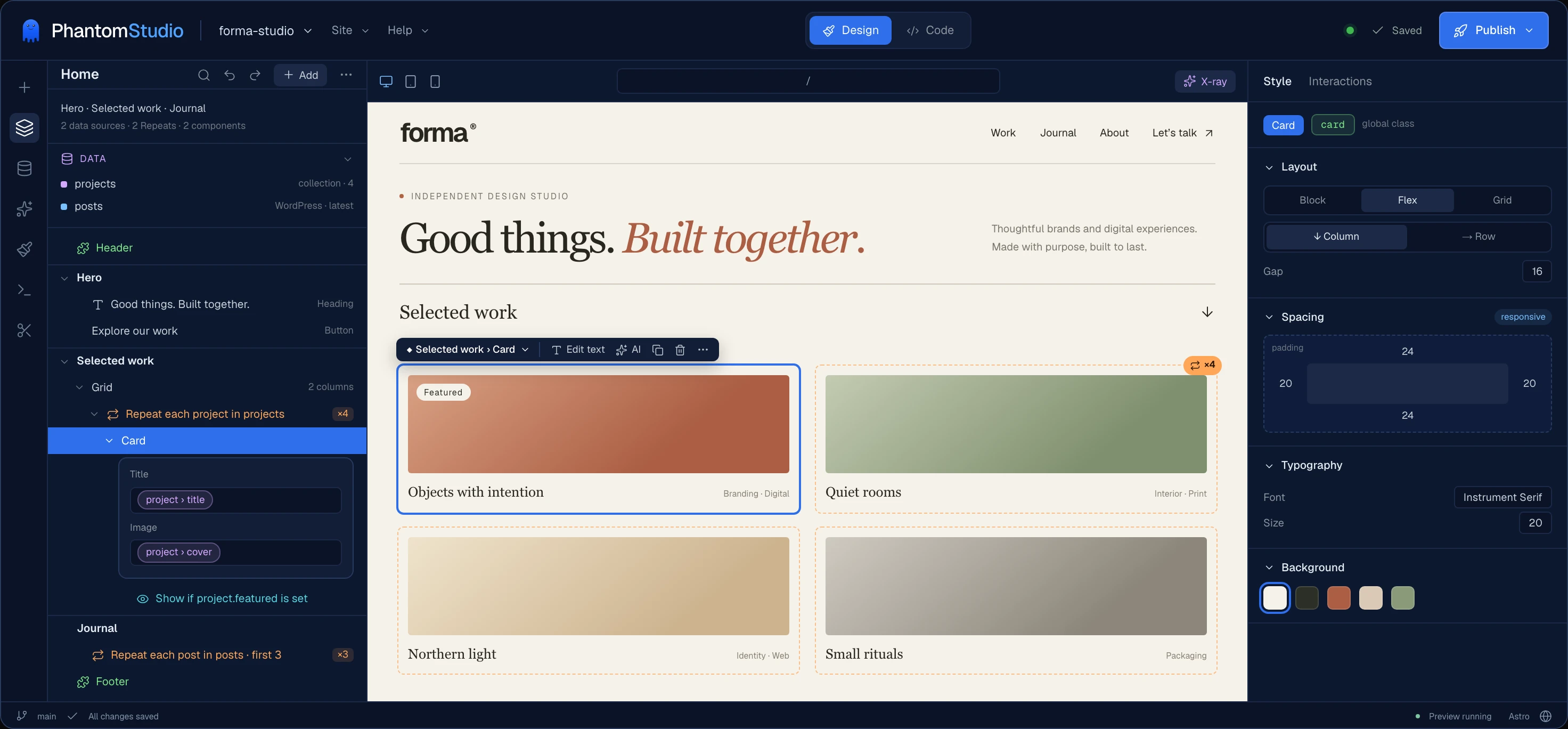Switch to tablet viewport preview
This screenshot has width=1568, height=729.
(x=411, y=81)
